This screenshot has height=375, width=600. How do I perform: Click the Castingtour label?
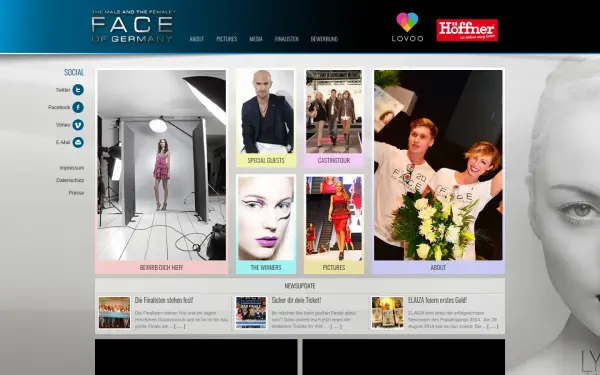tap(334, 160)
